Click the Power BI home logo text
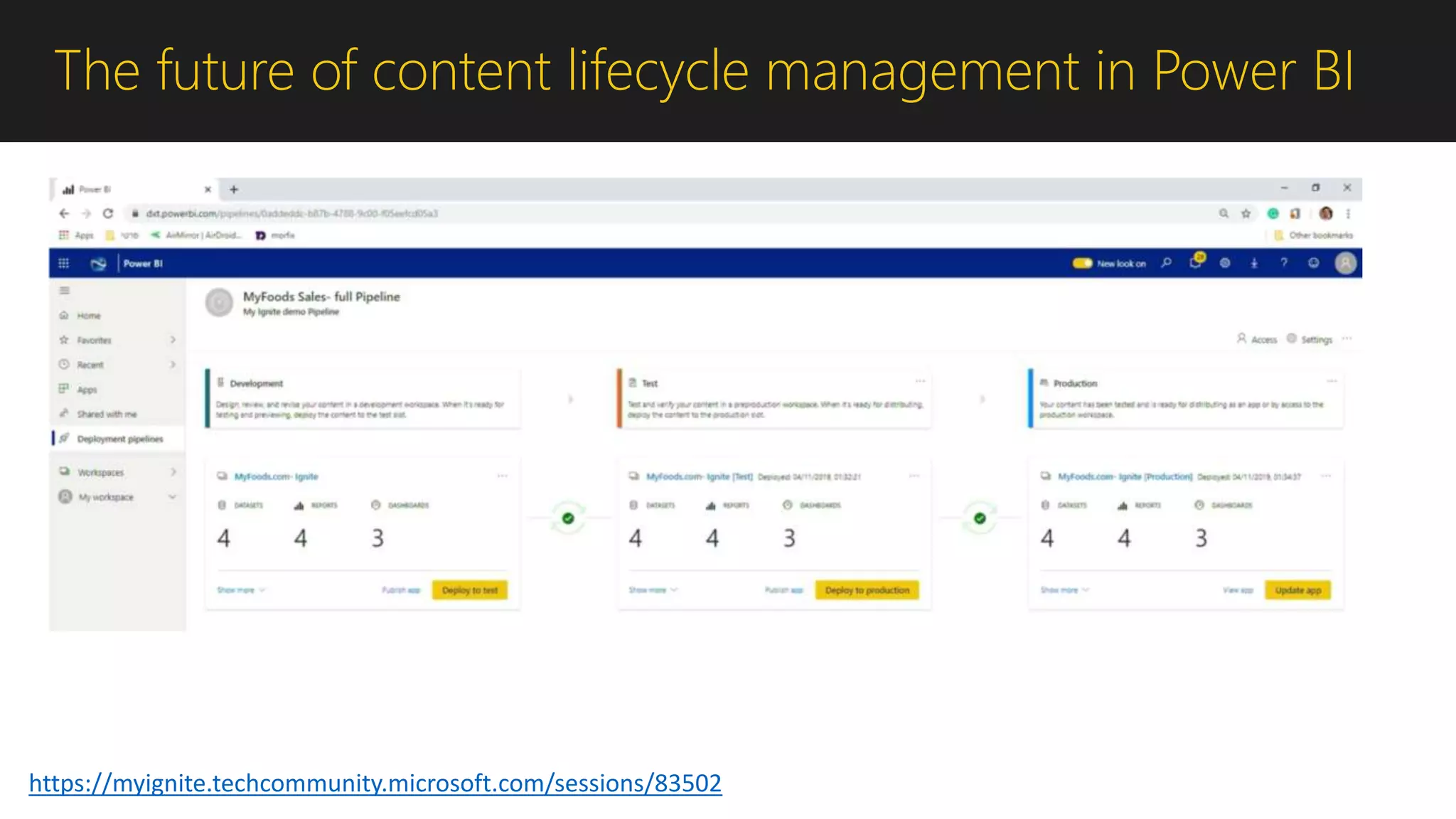 (x=143, y=263)
